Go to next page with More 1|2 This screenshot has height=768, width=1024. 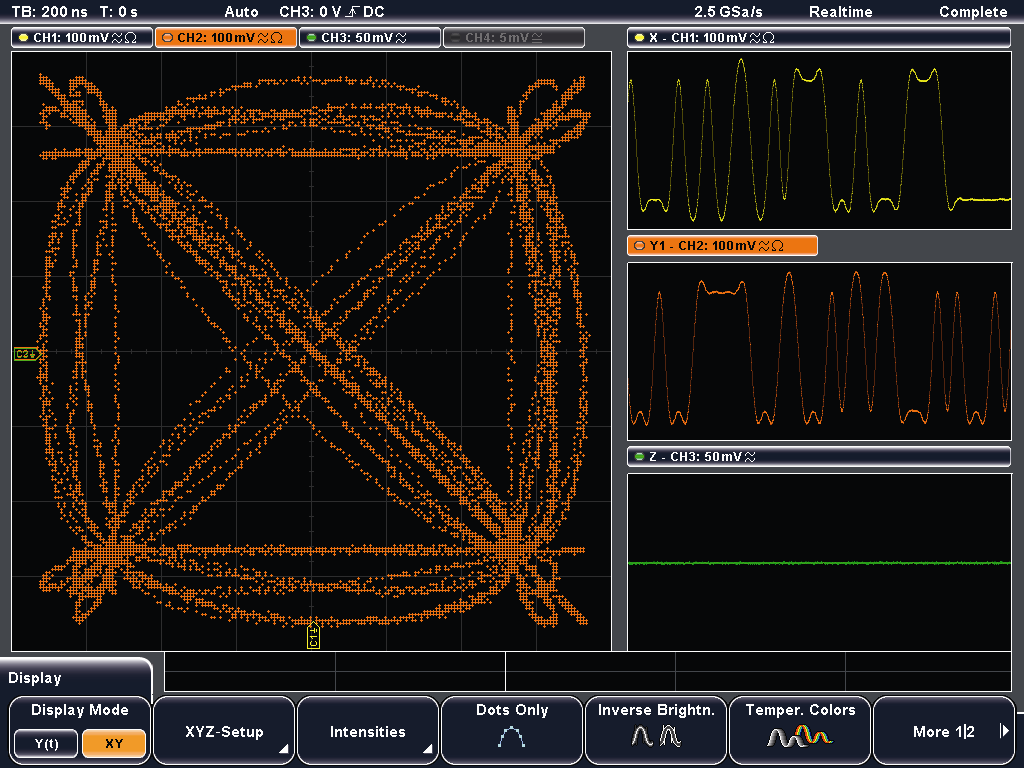pyautogui.click(x=943, y=732)
